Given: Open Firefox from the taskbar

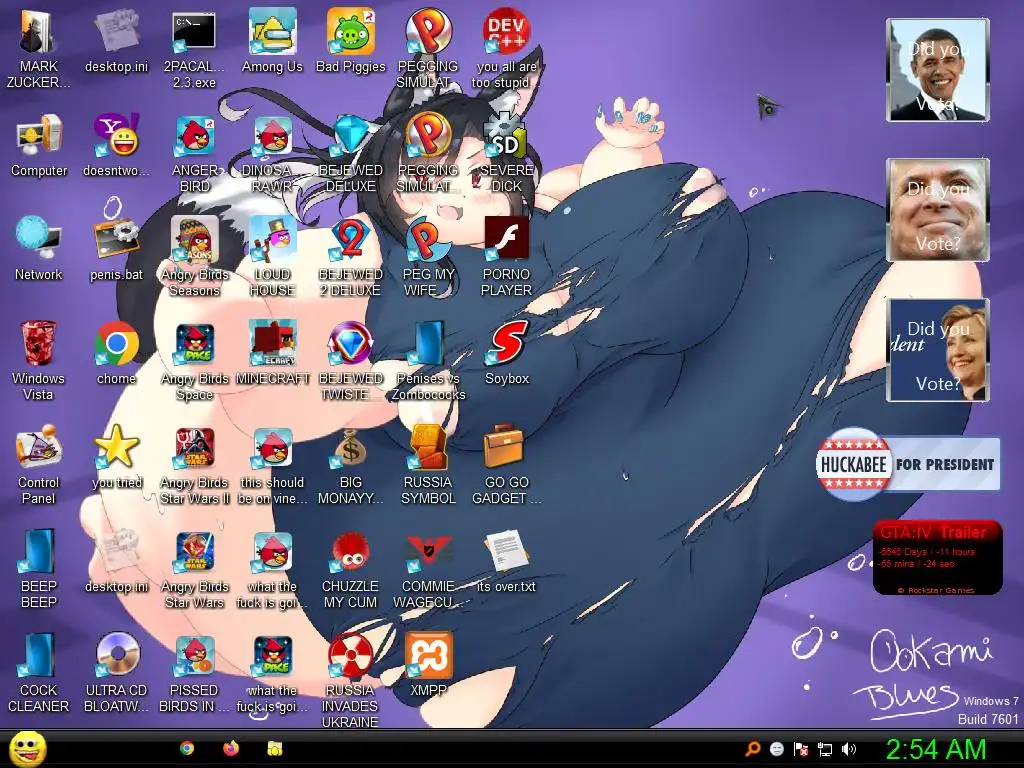Looking at the screenshot, I should pyautogui.click(x=231, y=748).
